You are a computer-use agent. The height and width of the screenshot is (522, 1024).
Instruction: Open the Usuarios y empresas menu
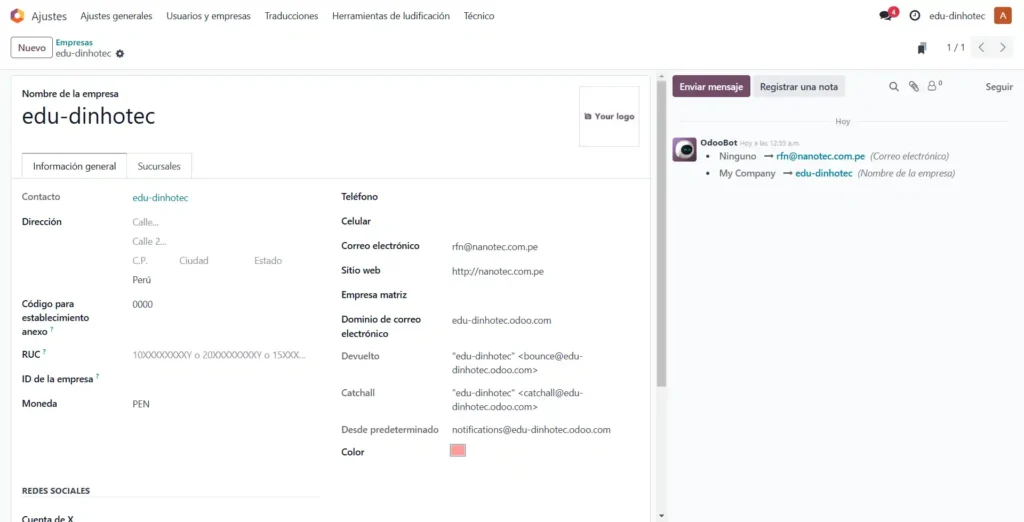pos(208,16)
